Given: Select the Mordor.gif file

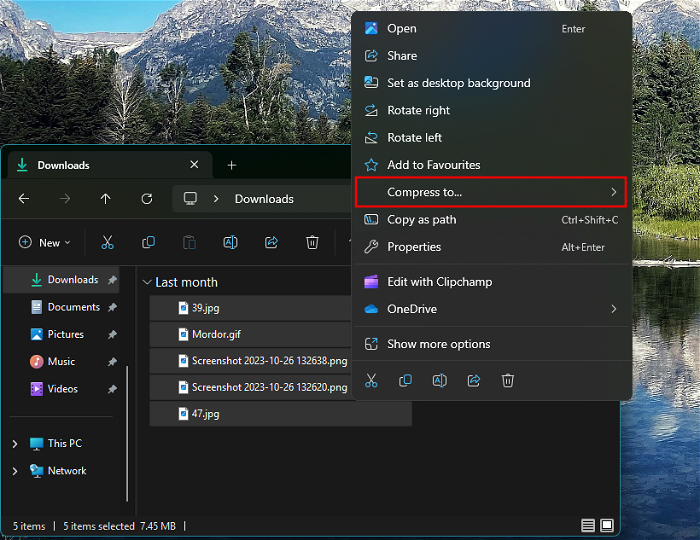Looking at the screenshot, I should pyautogui.click(x=216, y=334).
